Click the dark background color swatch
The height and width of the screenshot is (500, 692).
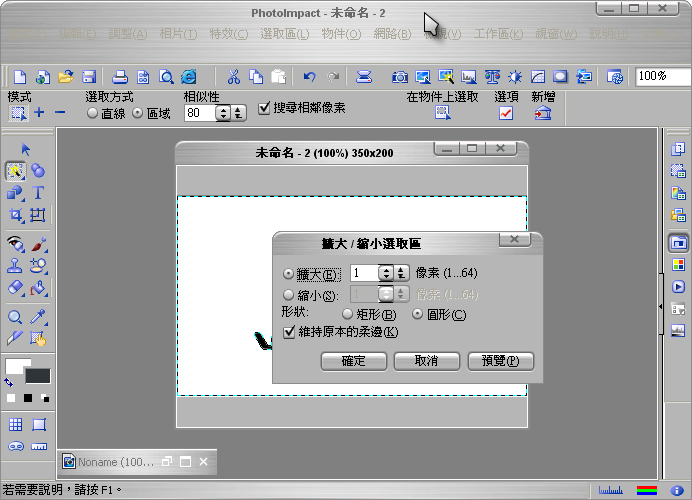click(38, 376)
